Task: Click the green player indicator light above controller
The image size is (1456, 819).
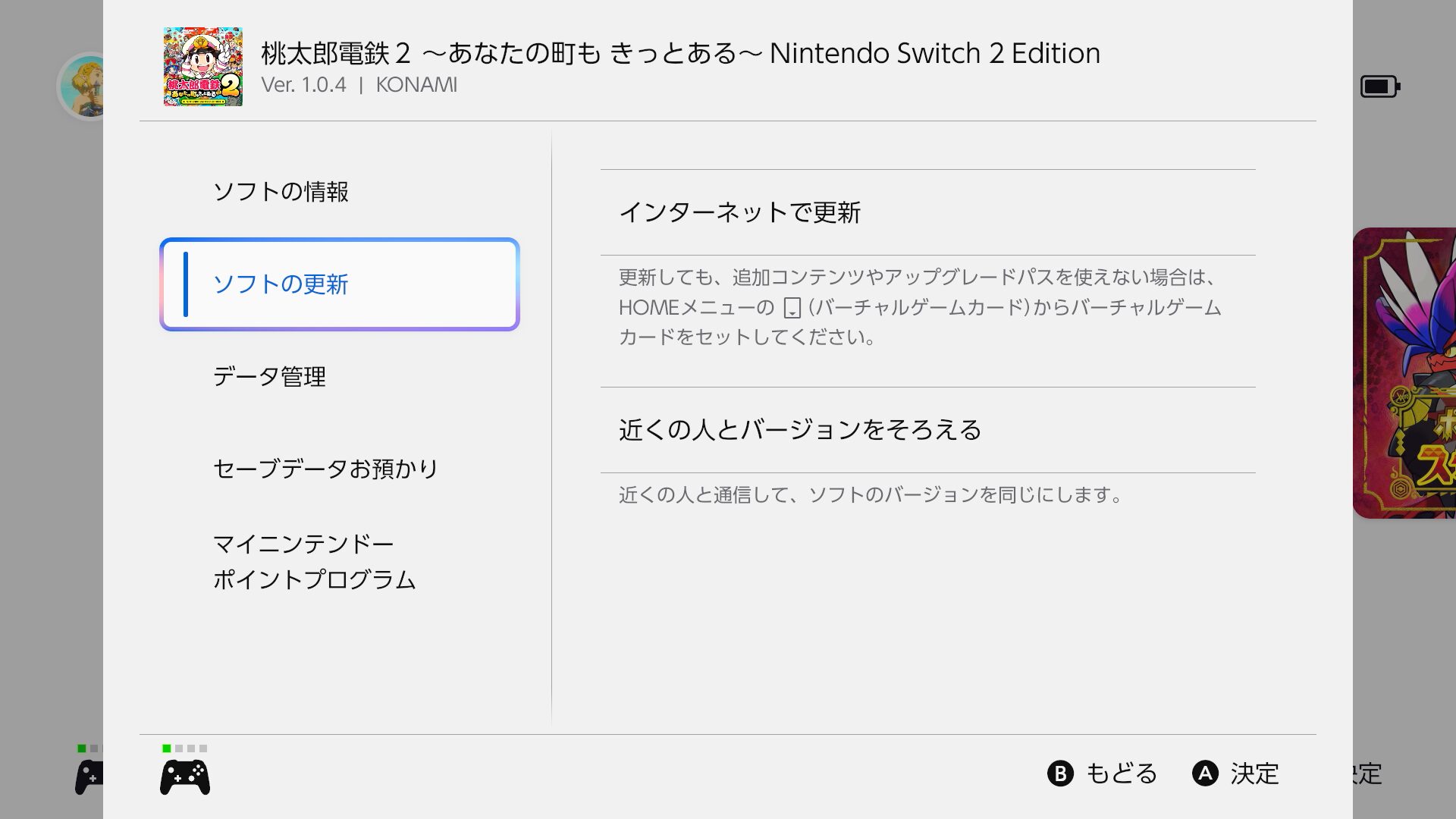Action: (x=167, y=748)
